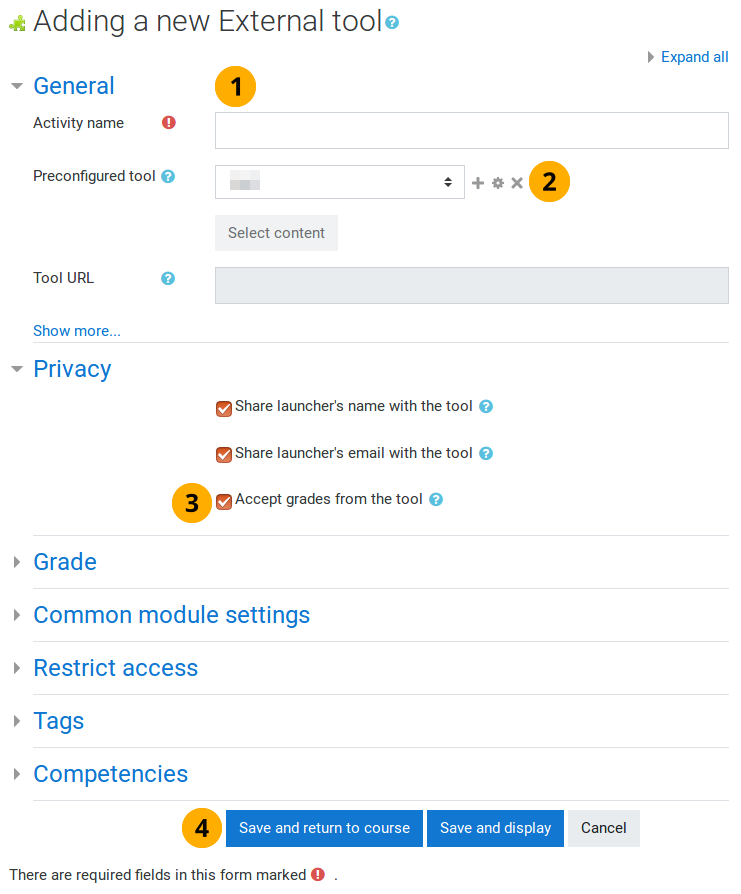Image resolution: width=741 pixels, height=894 pixels.
Task: Click the Expand all link
Action: pyautogui.click(x=694, y=57)
